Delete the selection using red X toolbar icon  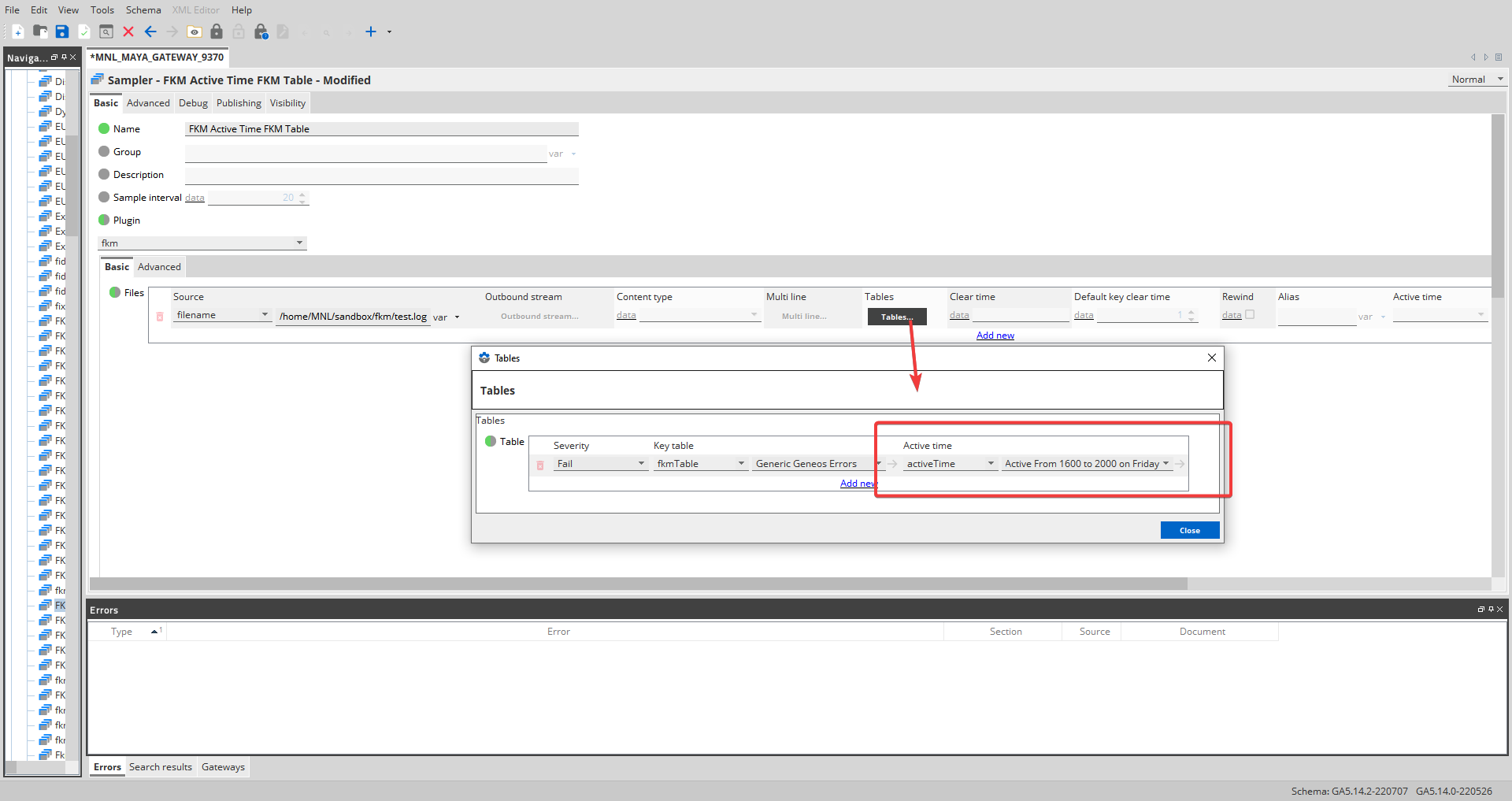coord(128,32)
